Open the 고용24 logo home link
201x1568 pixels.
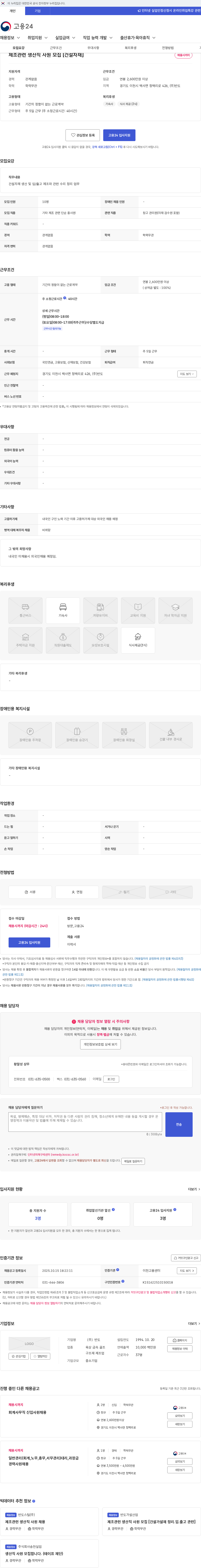tap(17, 26)
